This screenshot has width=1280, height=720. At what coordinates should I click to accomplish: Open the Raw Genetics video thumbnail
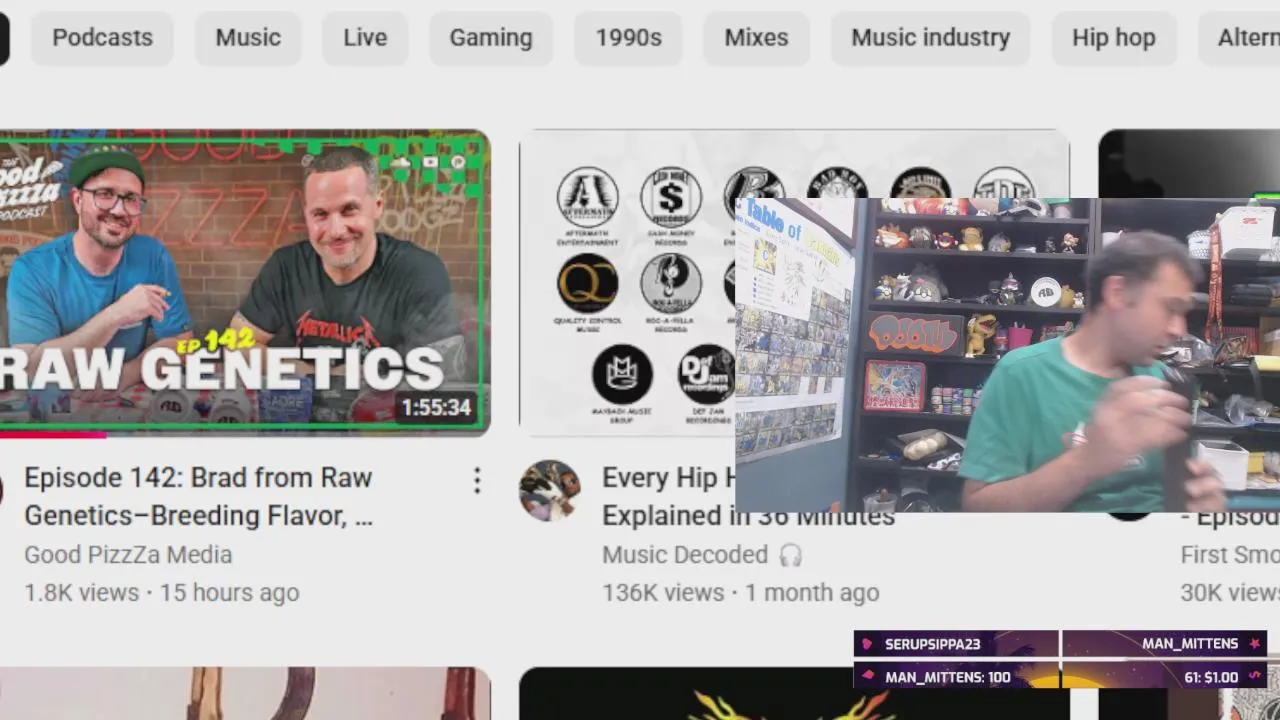pyautogui.click(x=244, y=283)
